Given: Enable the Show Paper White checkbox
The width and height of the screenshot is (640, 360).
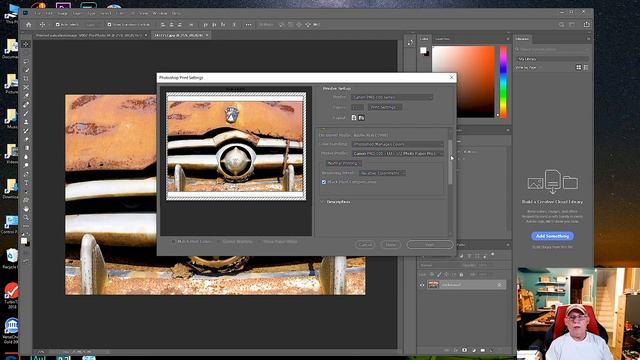Looking at the screenshot, I should pos(260,242).
